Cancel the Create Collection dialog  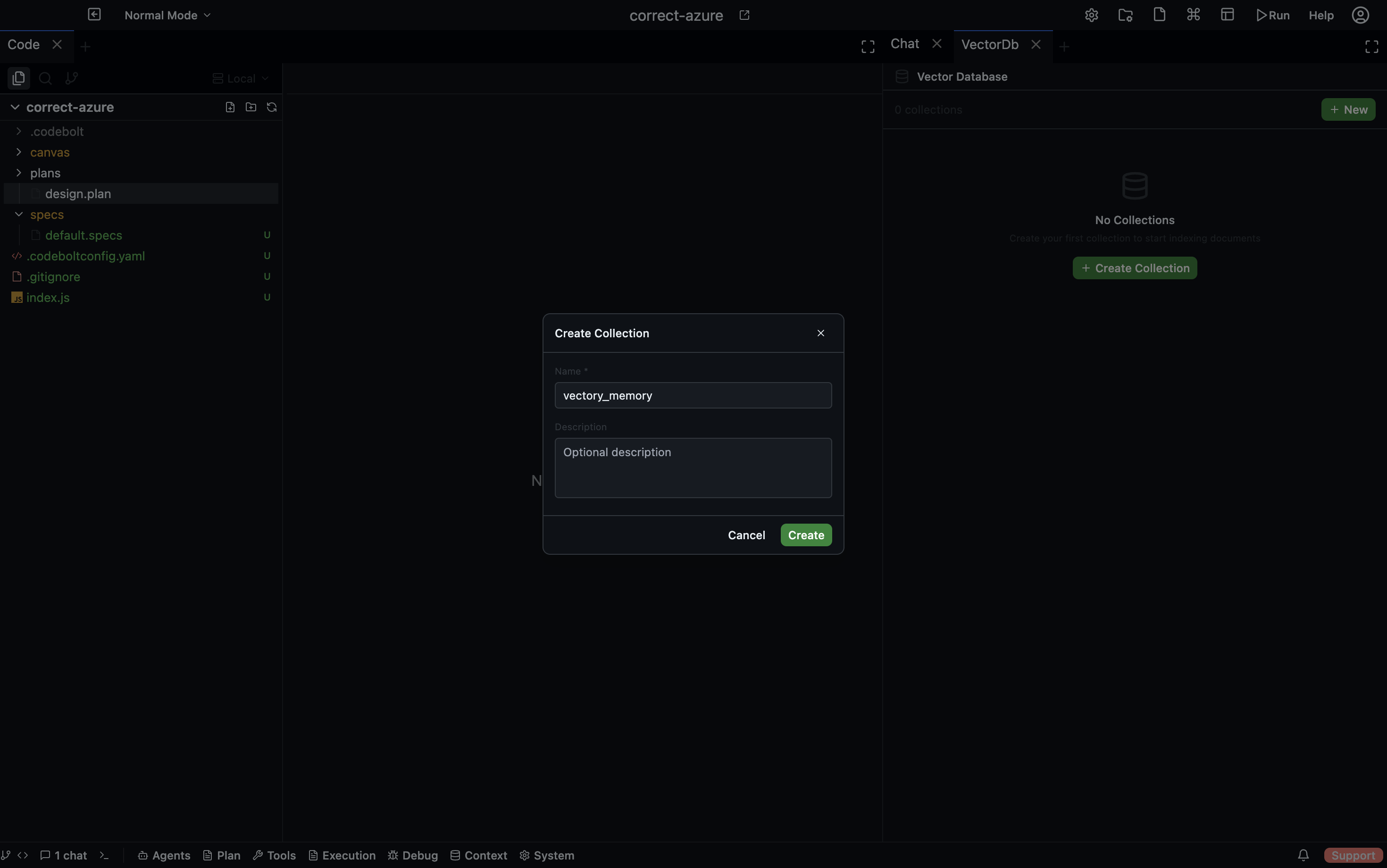(746, 535)
